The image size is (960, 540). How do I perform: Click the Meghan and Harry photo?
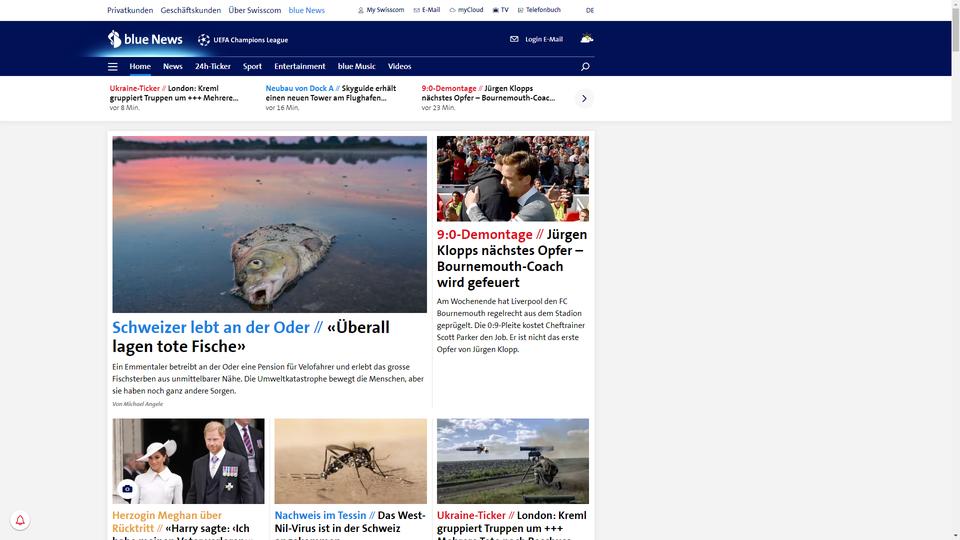(188, 461)
